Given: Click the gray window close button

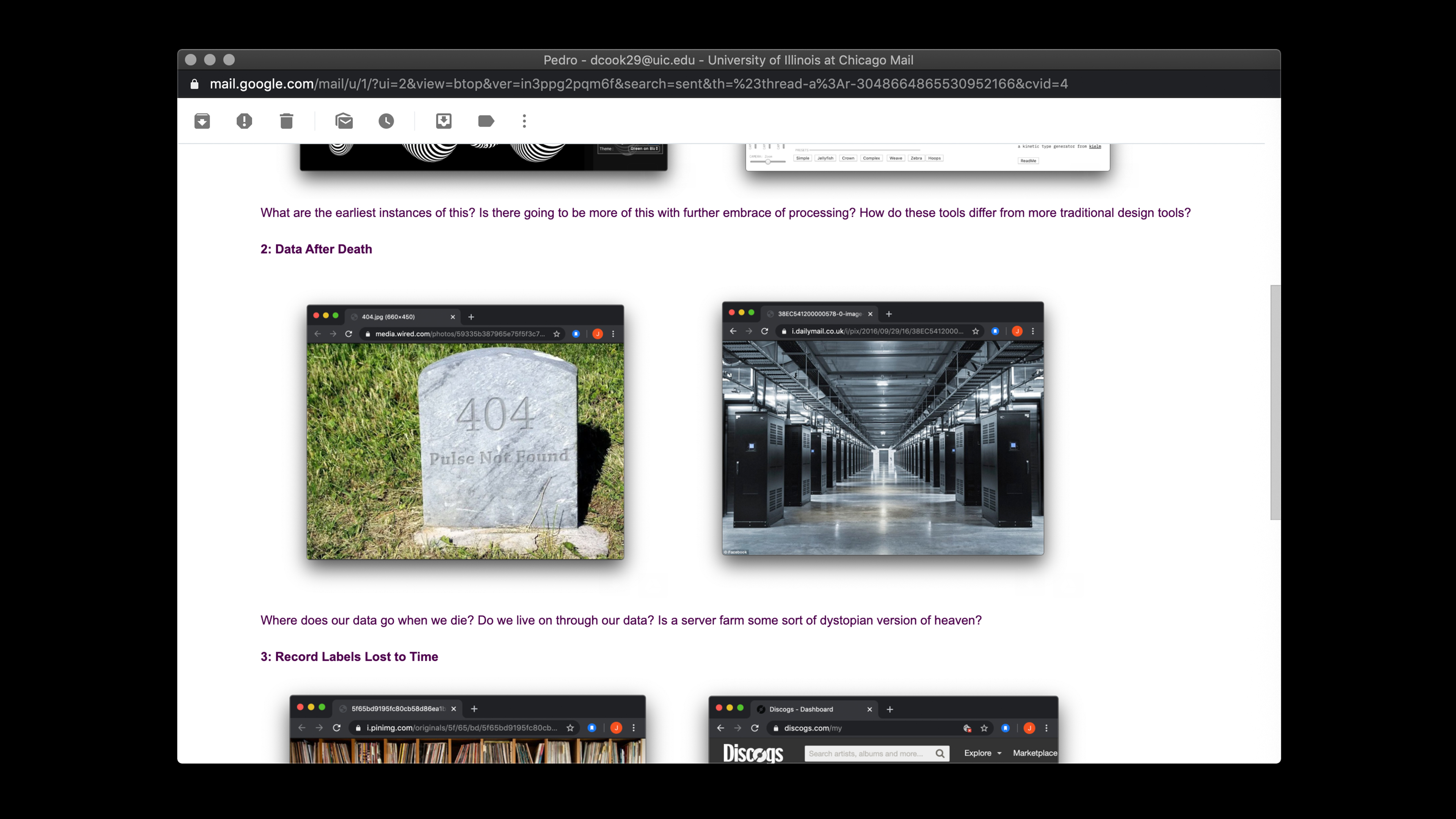Looking at the screenshot, I should click(190, 60).
